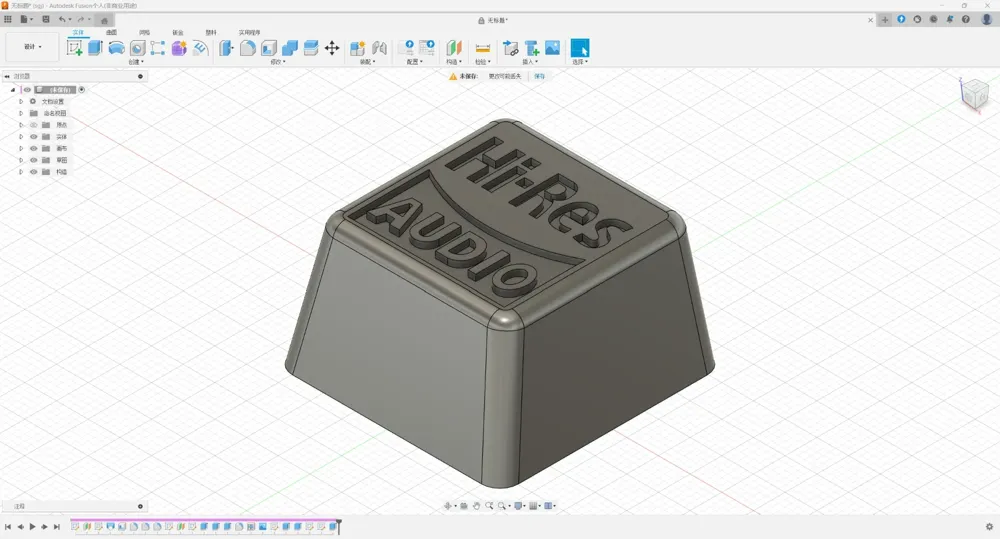This screenshot has width=1000, height=539.
Task: Select the Hole tool
Action: tap(137, 48)
